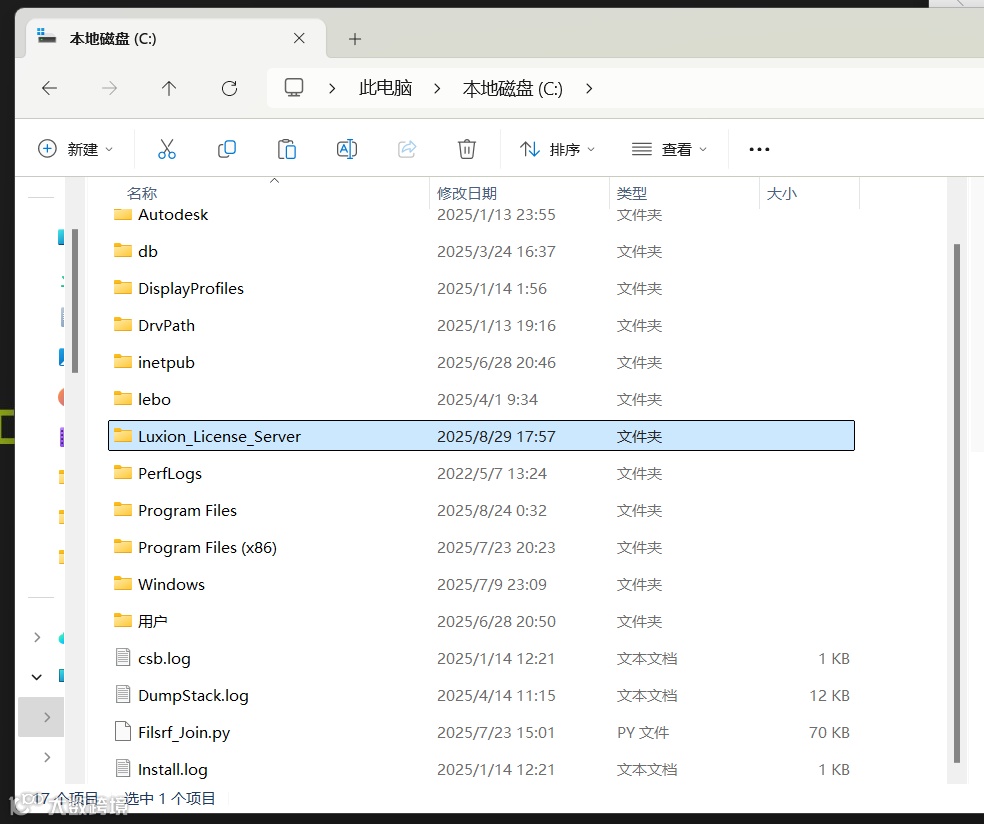Expand the highlighted navigation pane item
Viewport: 984px width, 824px height.
click(47, 717)
